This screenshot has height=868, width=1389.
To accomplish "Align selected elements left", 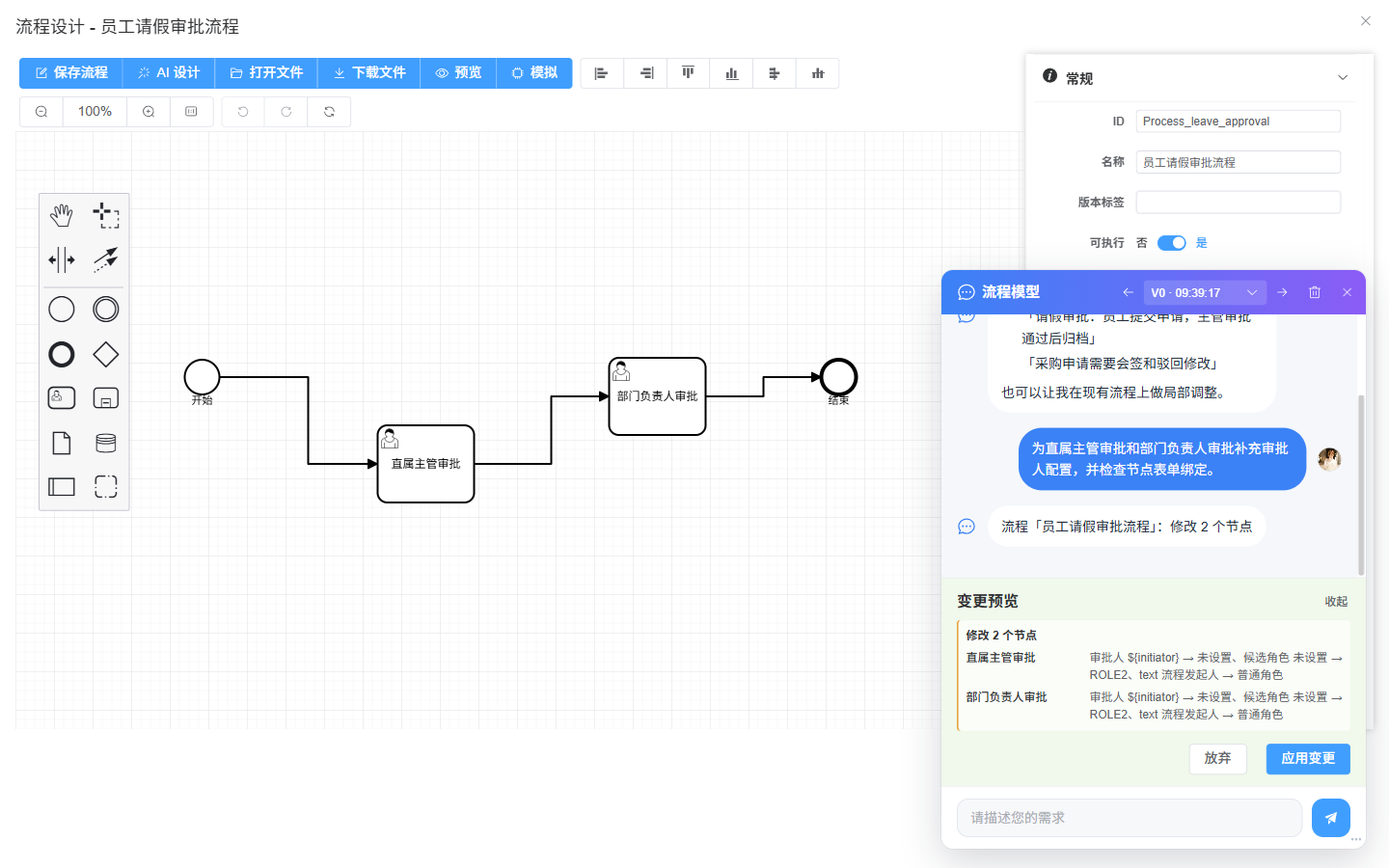I will point(602,73).
